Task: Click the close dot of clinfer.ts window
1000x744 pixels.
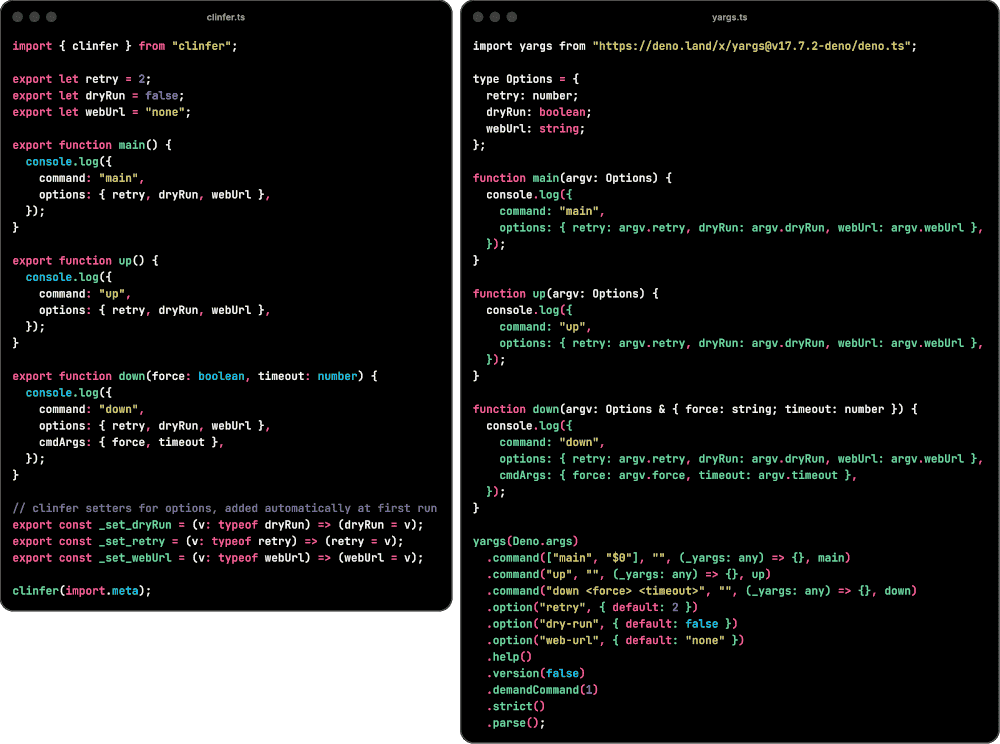Action: pos(18,17)
